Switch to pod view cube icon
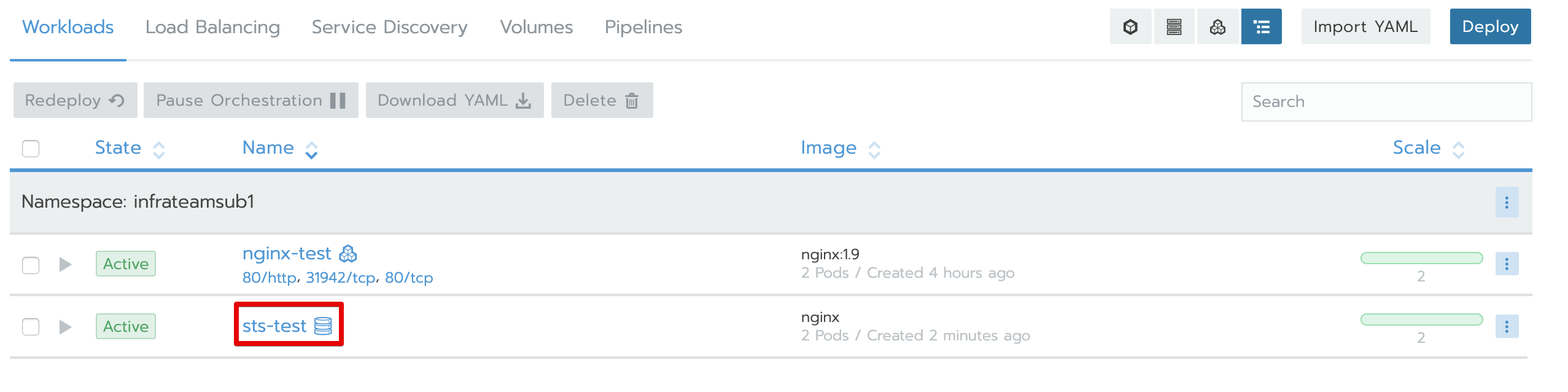This screenshot has width=1568, height=392. [1130, 27]
